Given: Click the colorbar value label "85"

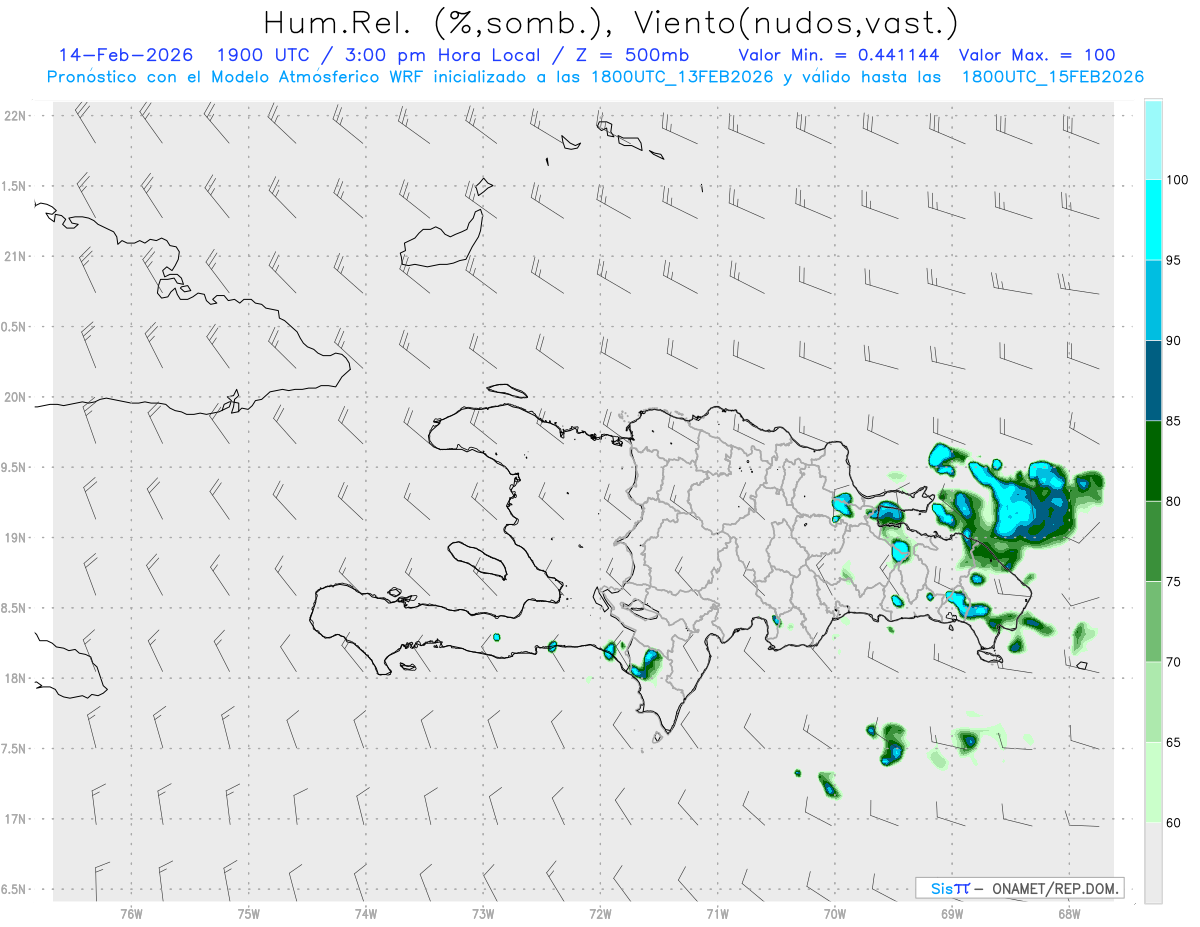Looking at the screenshot, I should point(1174,421).
